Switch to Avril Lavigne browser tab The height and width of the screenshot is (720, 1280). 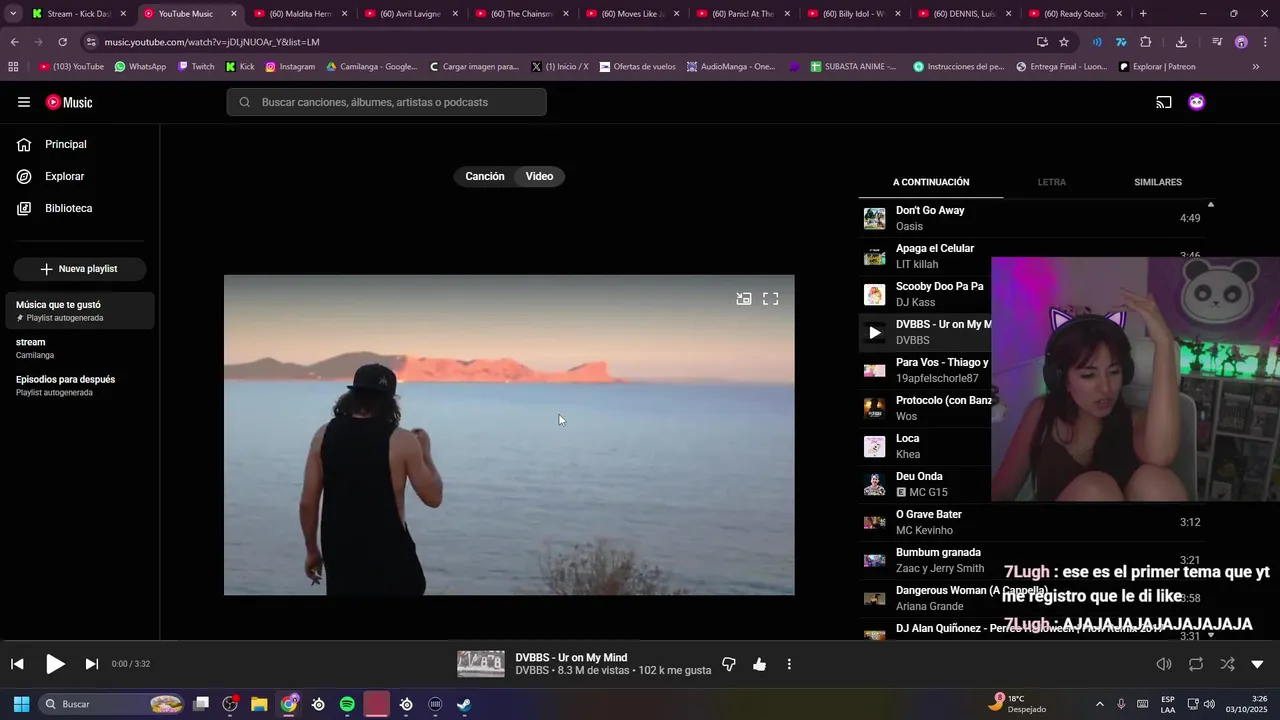(410, 14)
